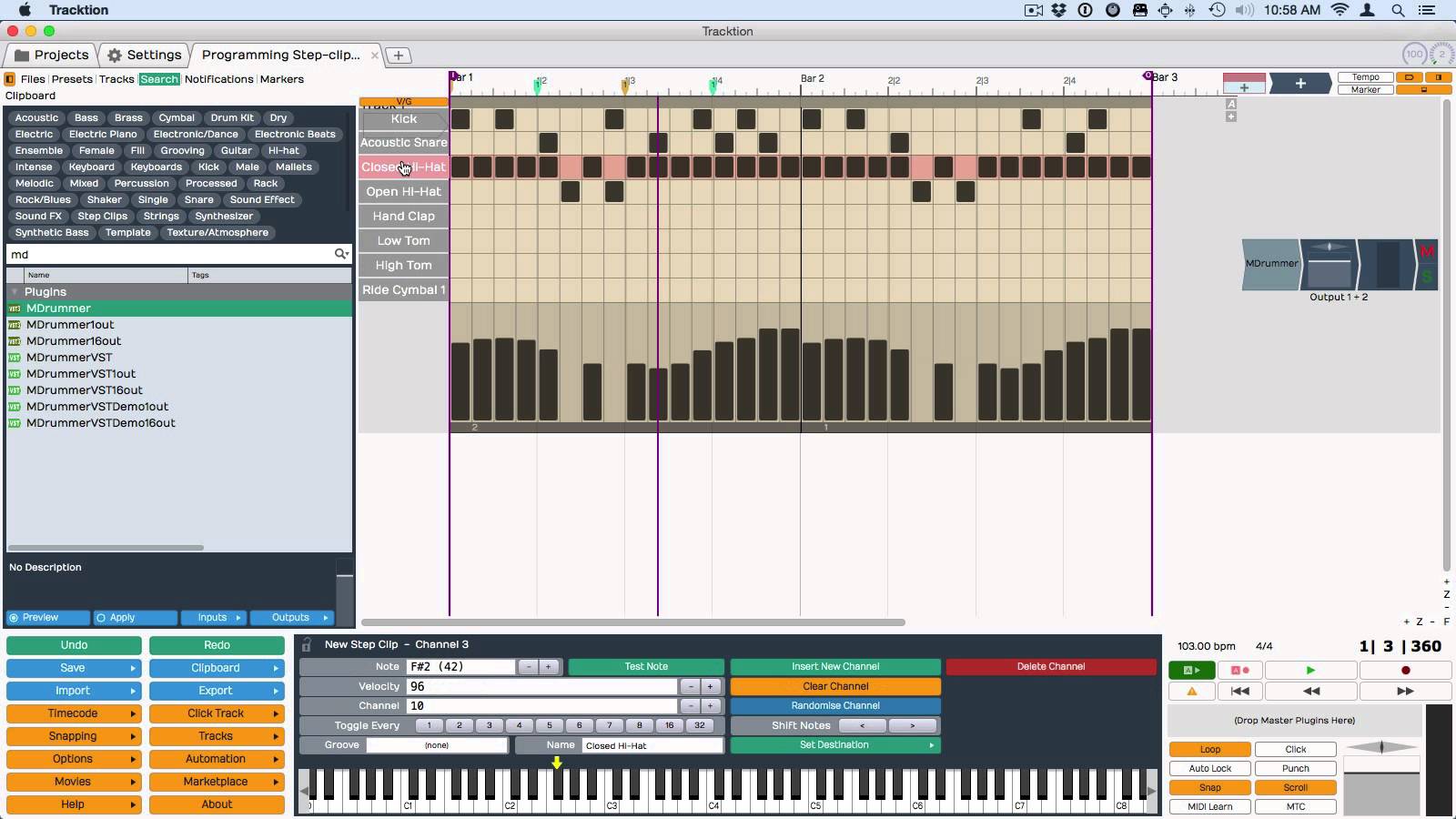The image size is (1456, 819).
Task: Toggle the Click metronome button
Action: [1296, 749]
